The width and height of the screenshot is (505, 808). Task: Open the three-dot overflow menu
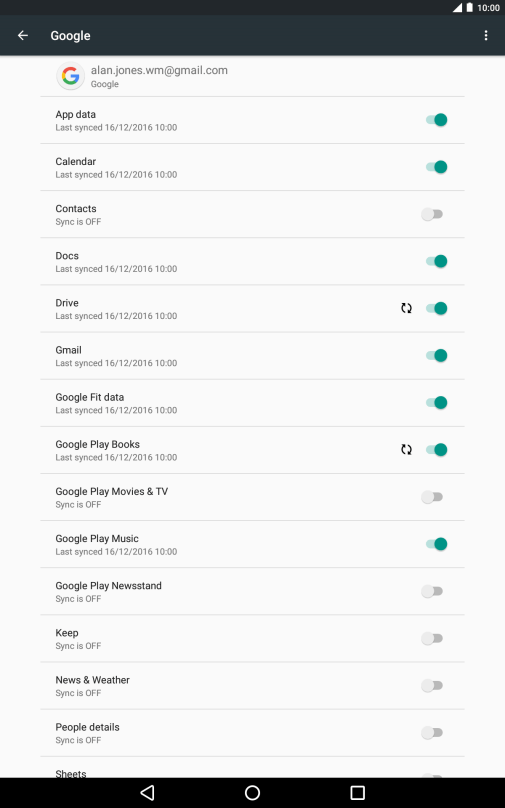pos(485,35)
